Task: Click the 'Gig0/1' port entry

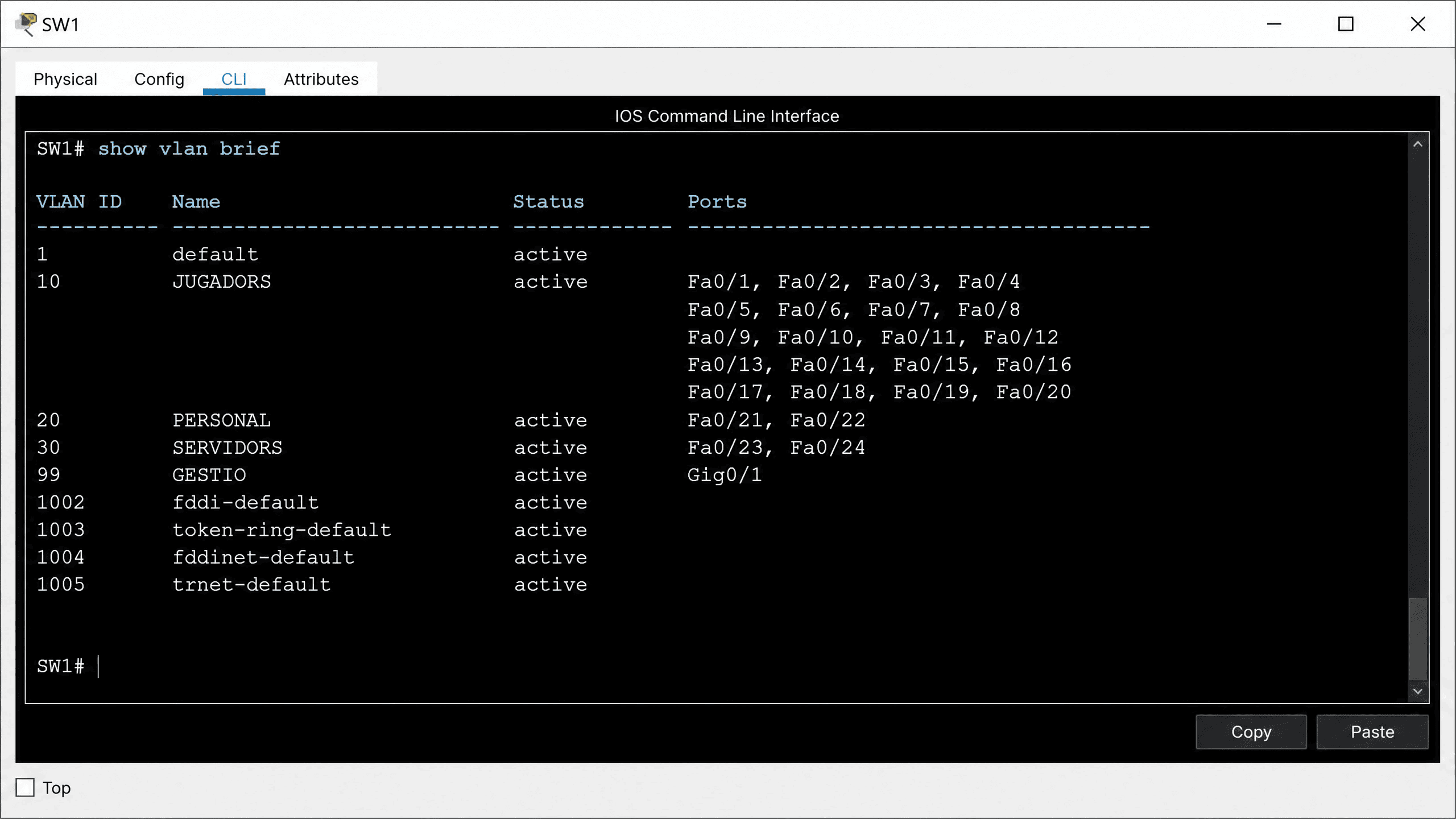Action: click(725, 475)
